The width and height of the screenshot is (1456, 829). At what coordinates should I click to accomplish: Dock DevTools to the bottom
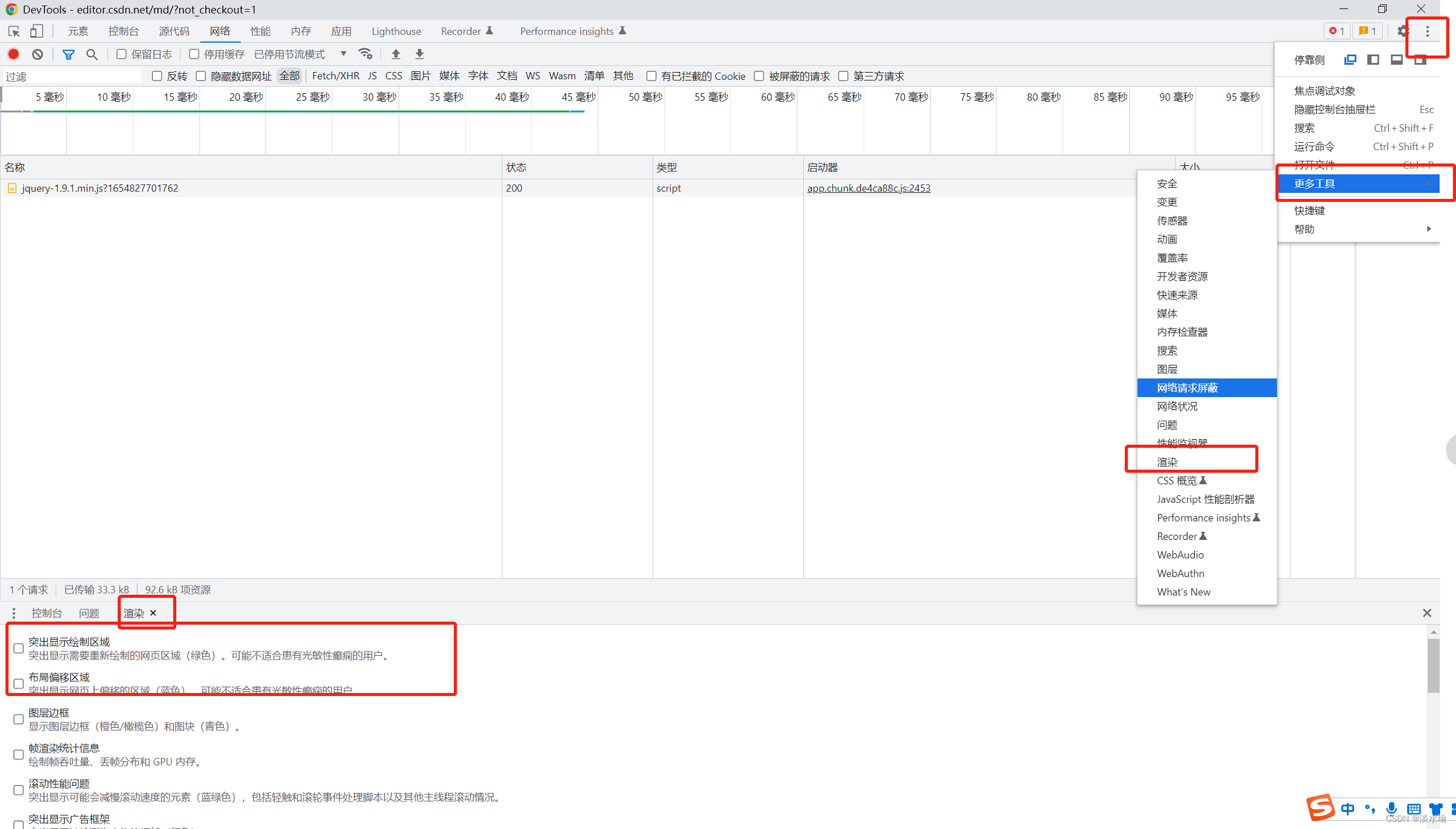[x=1396, y=60]
